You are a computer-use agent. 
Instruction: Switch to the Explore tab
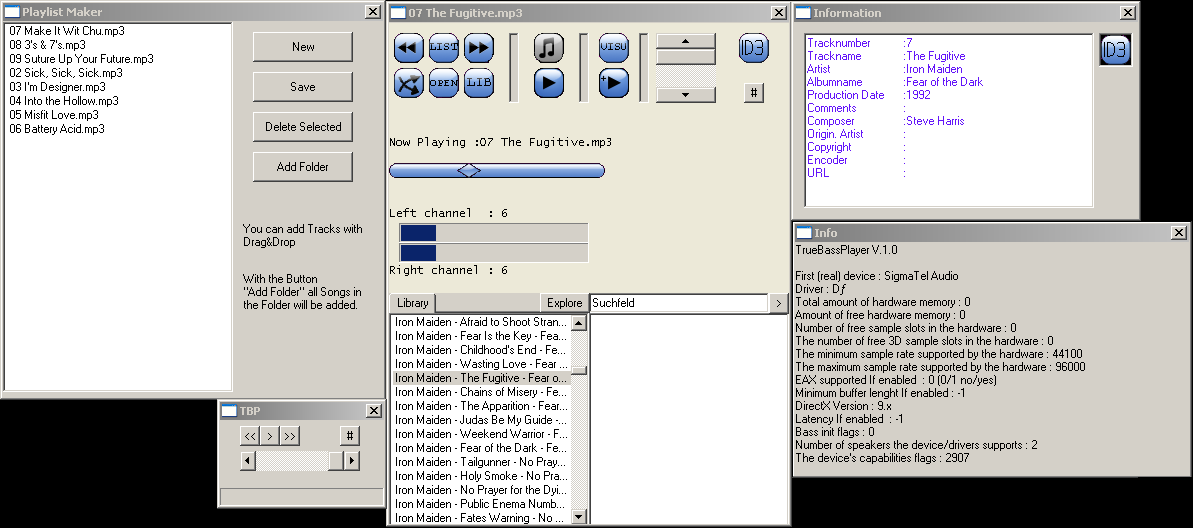click(x=565, y=303)
